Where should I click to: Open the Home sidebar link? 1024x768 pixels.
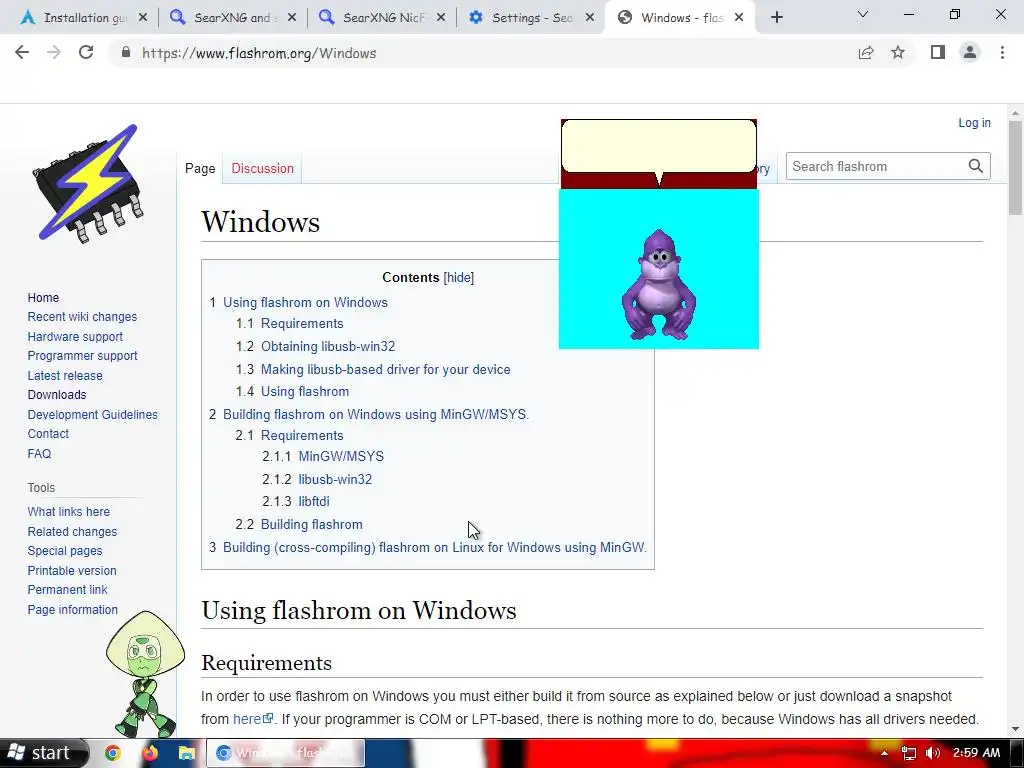click(43, 298)
